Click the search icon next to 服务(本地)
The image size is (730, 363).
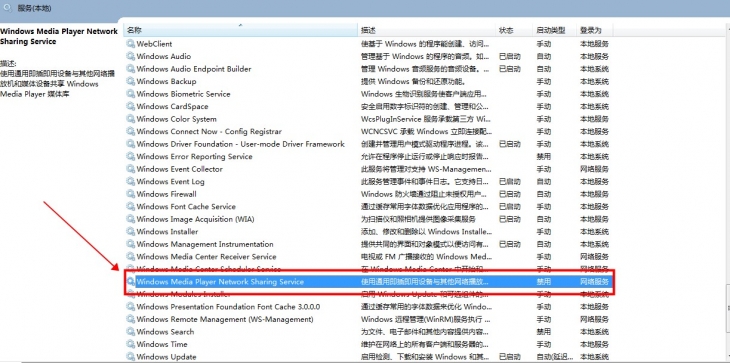8,8
